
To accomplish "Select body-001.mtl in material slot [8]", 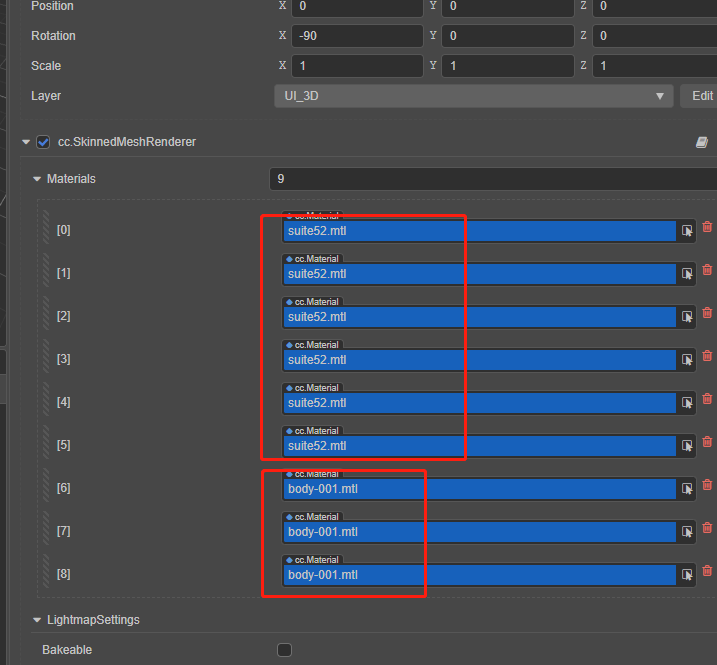I will coord(480,575).
